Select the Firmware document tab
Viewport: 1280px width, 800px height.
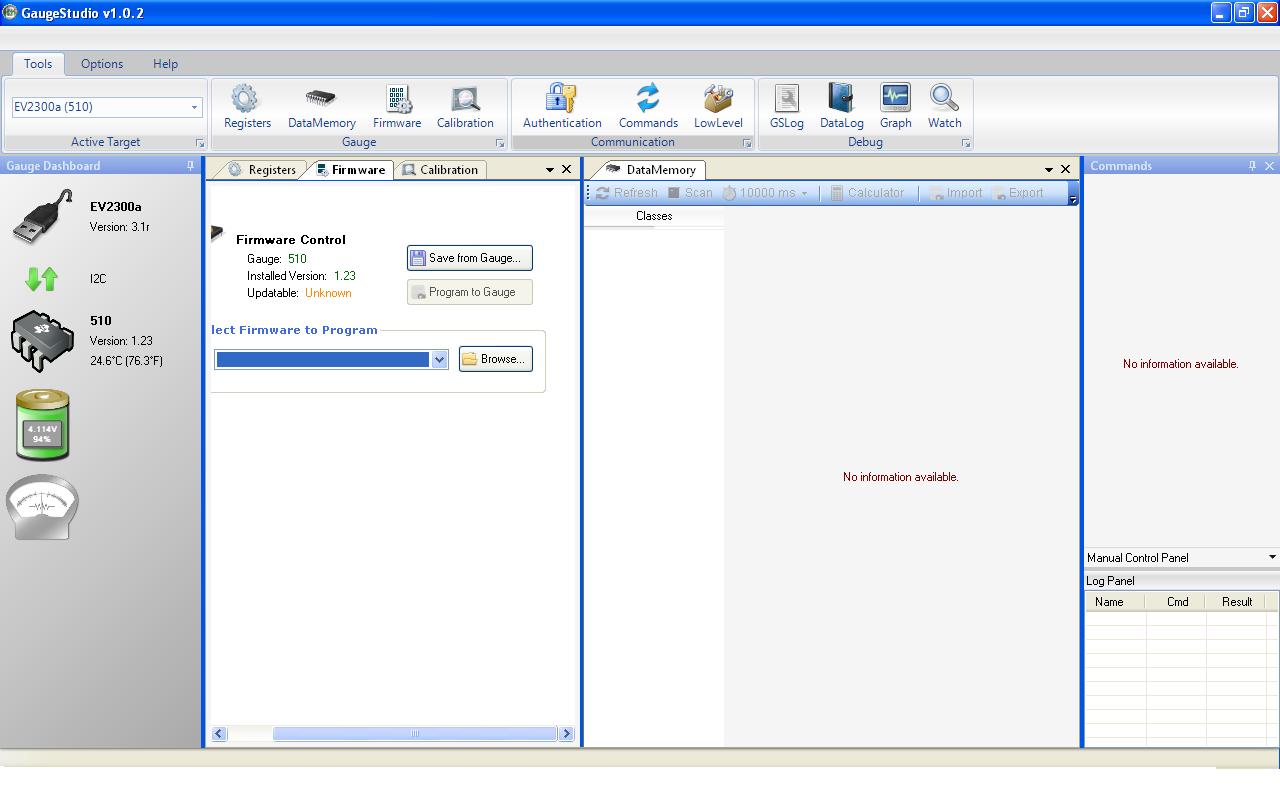(x=350, y=170)
